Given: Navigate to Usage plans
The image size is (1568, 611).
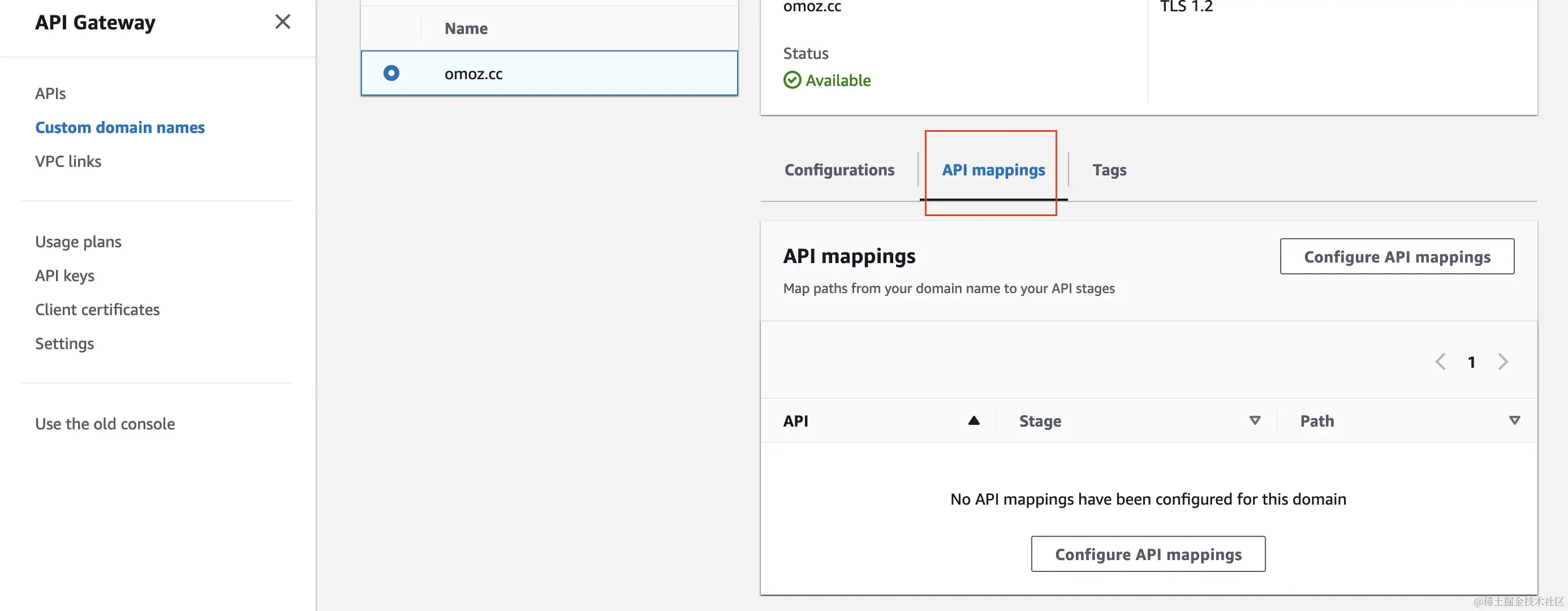Looking at the screenshot, I should [x=78, y=242].
